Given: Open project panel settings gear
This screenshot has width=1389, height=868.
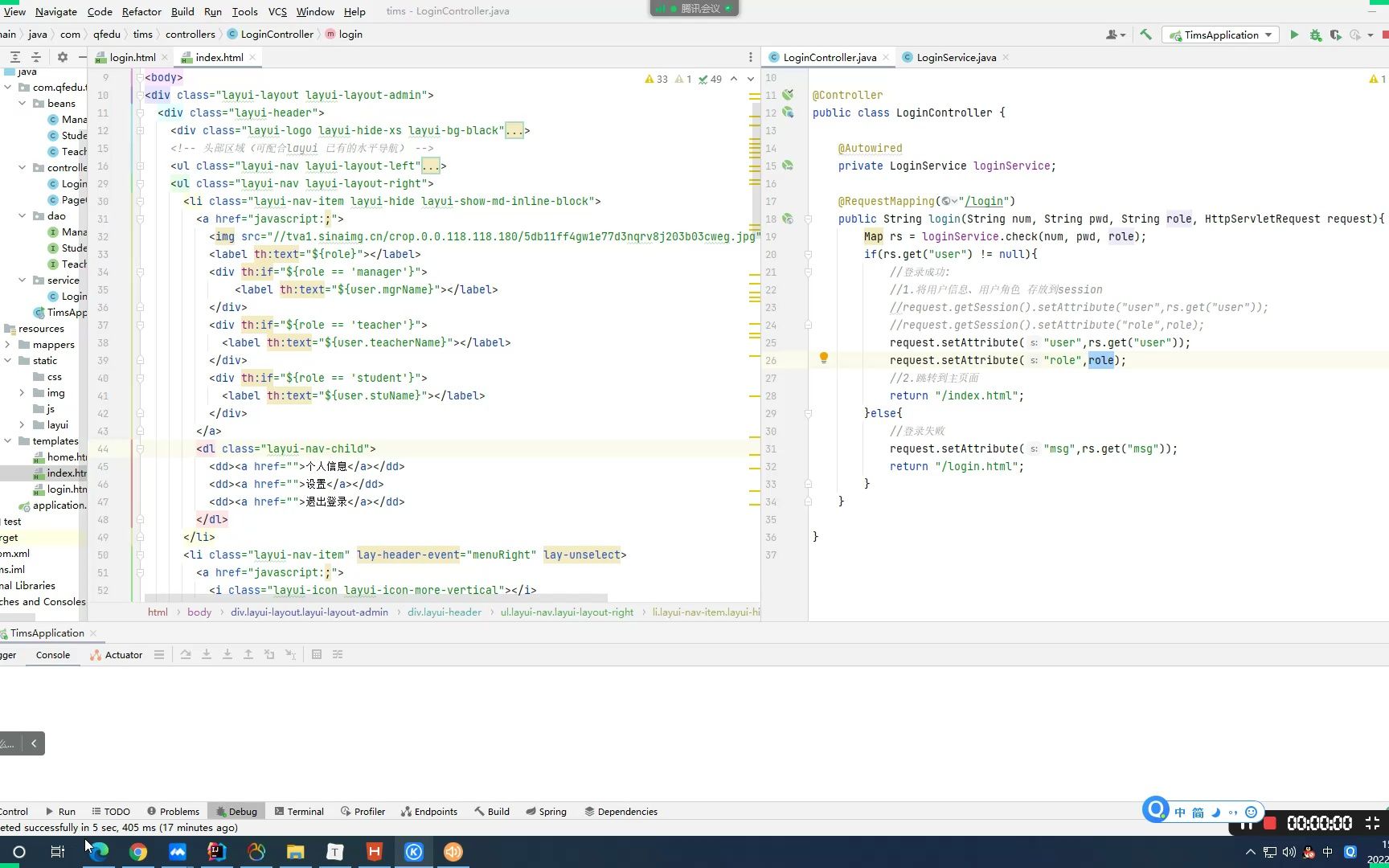Looking at the screenshot, I should click(62, 57).
